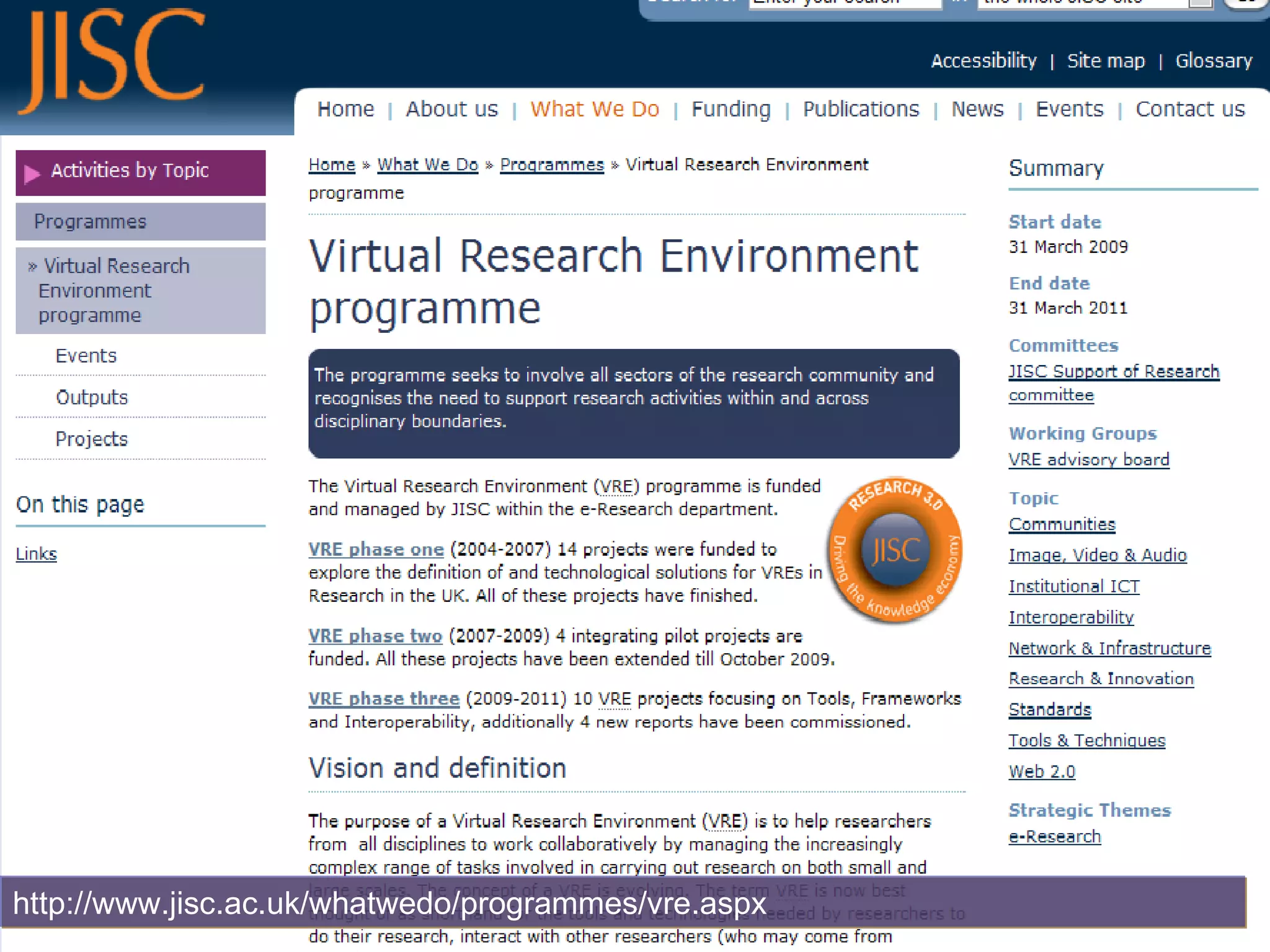The width and height of the screenshot is (1270, 952).
Task: Open the Home main navigation item
Action: coord(345,109)
